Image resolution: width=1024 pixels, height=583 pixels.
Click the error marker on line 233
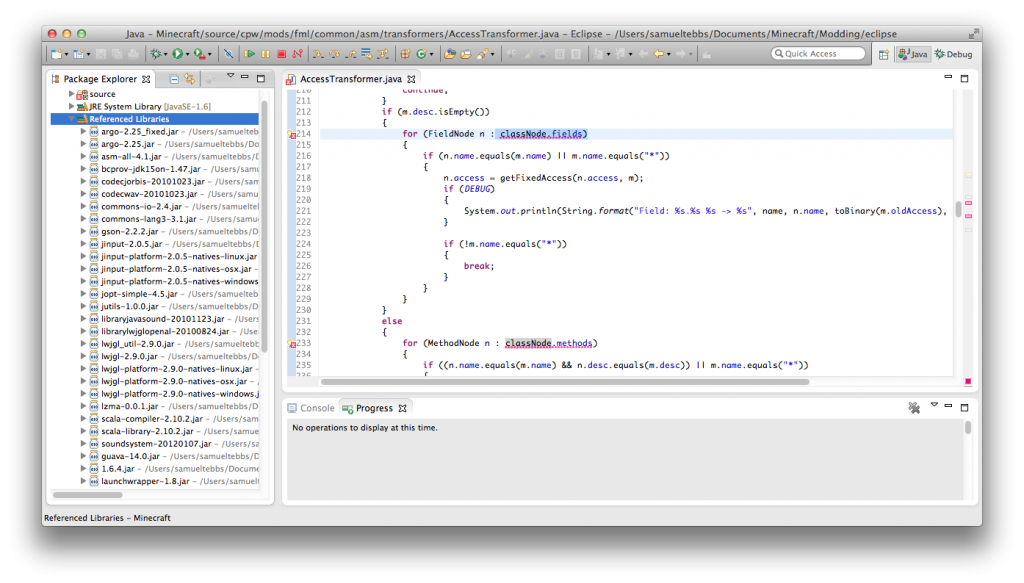coord(292,343)
